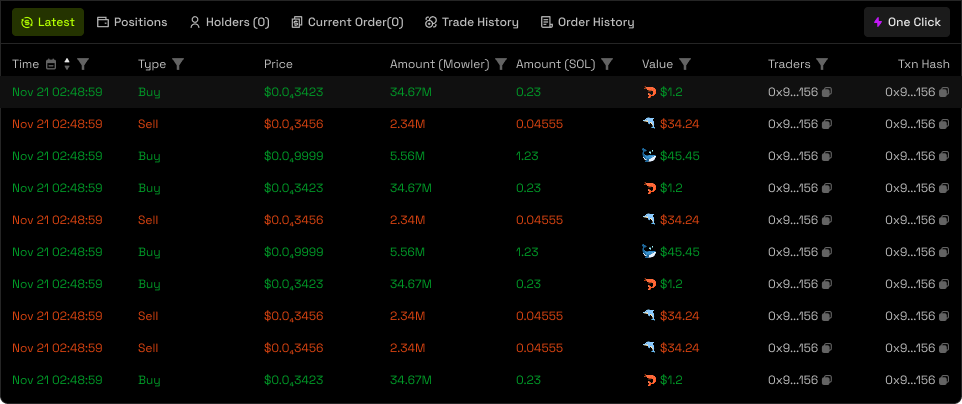Screen dimensions: 962x404
Task: Open the Txn Hash link in the first row
Action: click(x=909, y=92)
